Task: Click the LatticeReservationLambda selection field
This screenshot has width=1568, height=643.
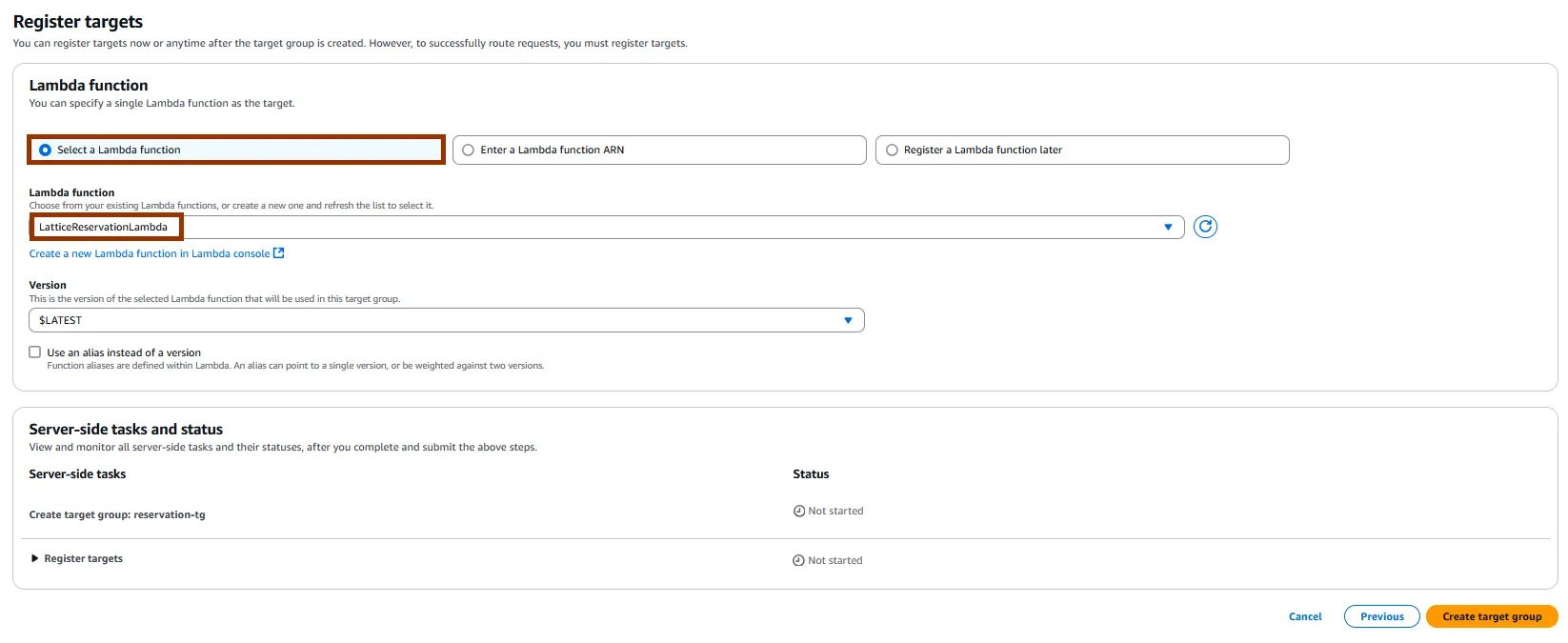Action: tap(104, 227)
